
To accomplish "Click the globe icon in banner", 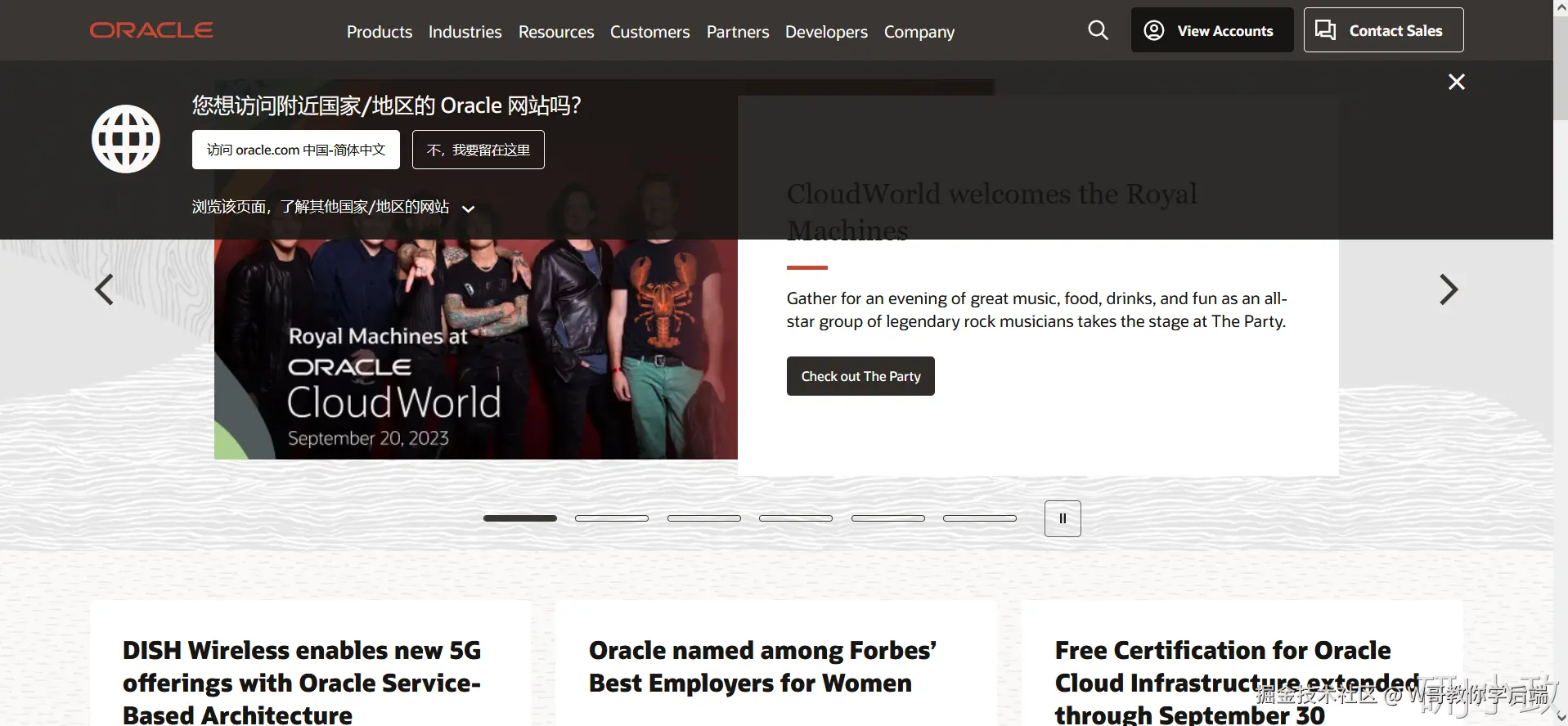I will pos(126,139).
